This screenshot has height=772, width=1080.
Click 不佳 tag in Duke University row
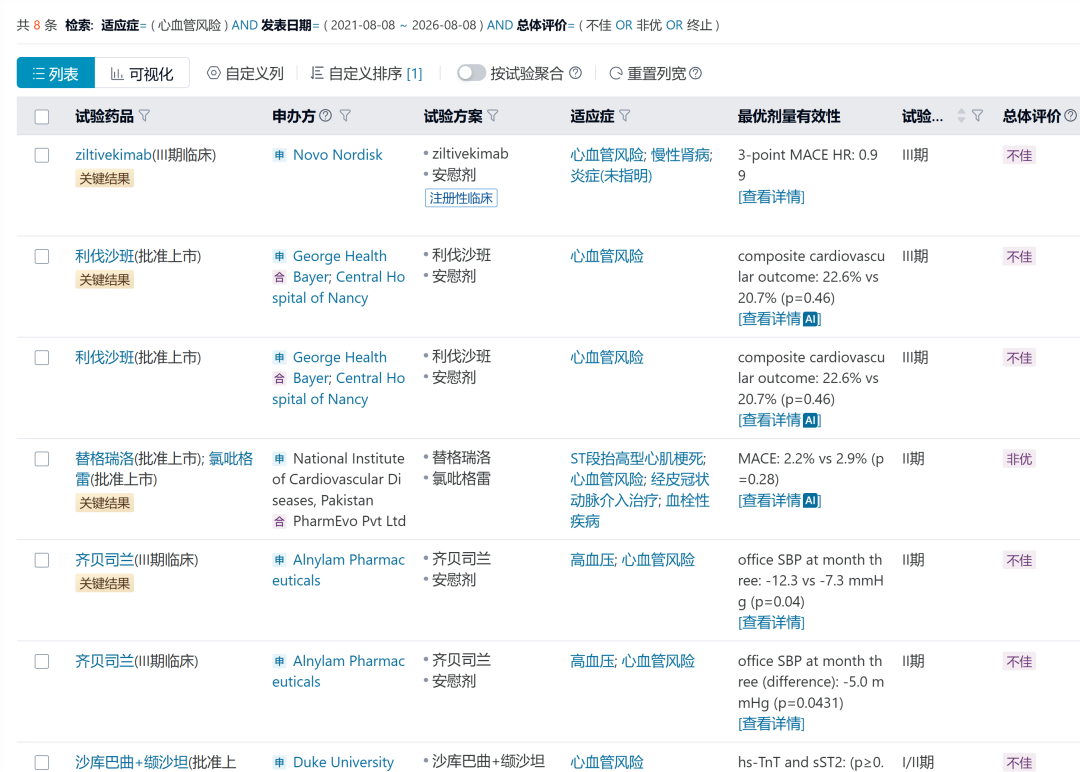(x=1019, y=763)
